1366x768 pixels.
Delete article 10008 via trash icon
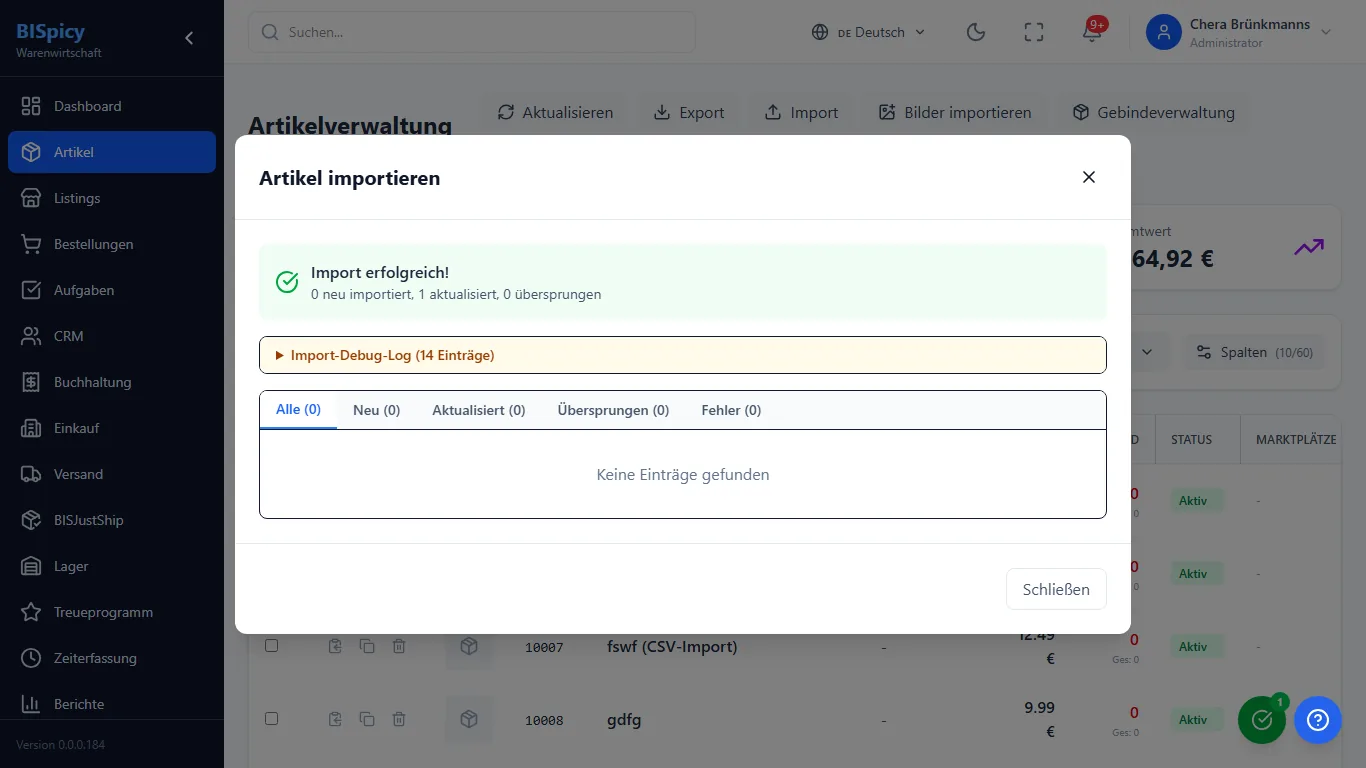point(399,718)
